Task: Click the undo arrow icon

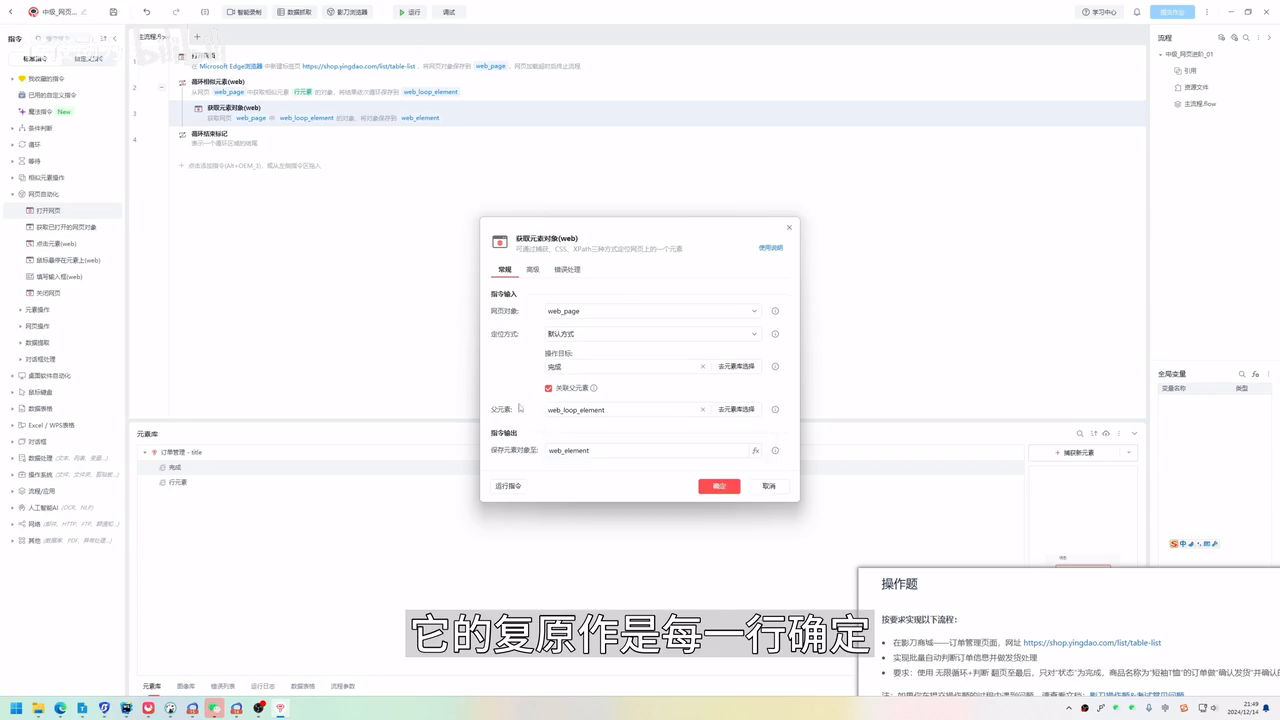Action: [147, 12]
